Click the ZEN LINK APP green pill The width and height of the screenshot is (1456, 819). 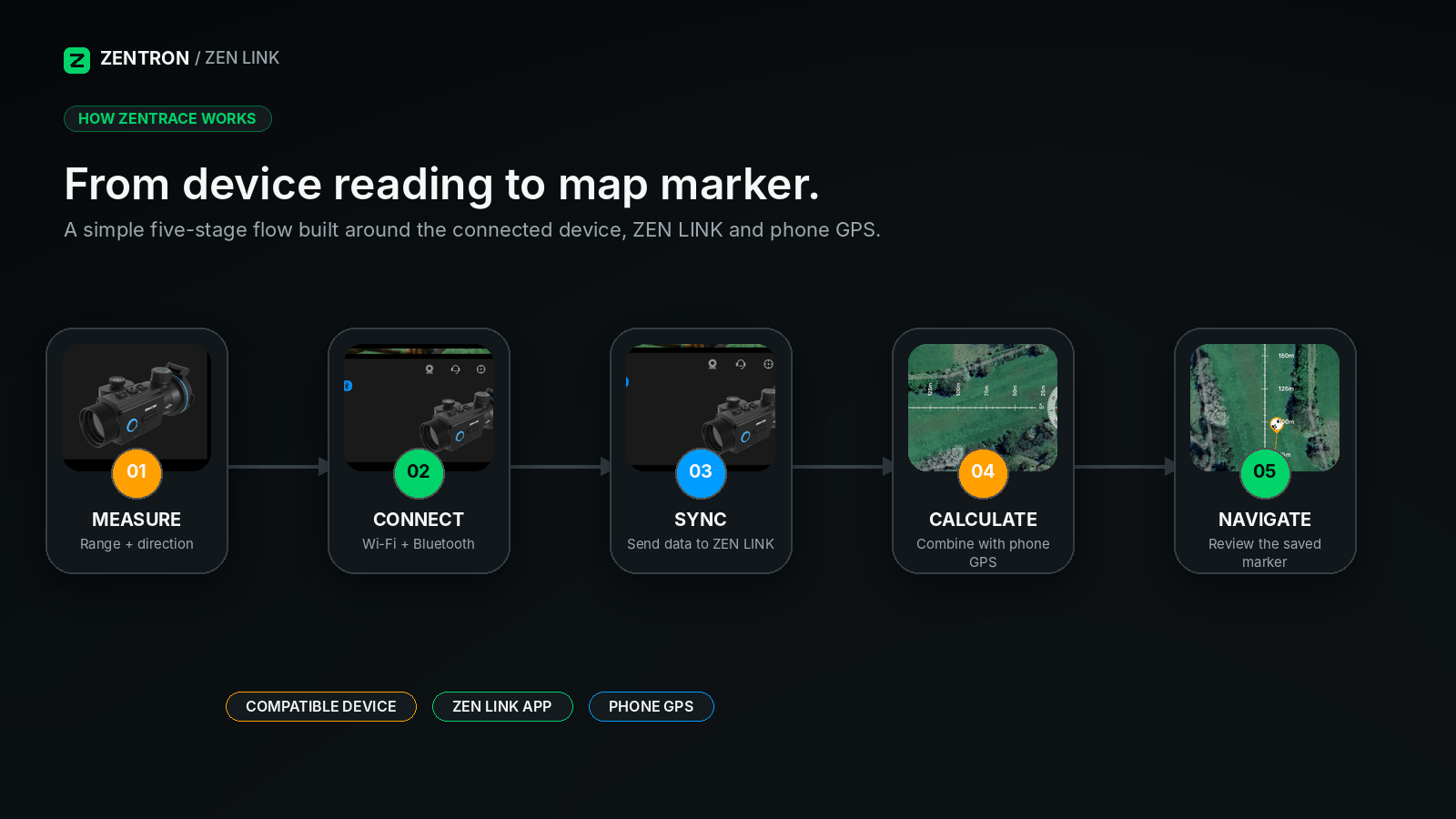(x=502, y=706)
